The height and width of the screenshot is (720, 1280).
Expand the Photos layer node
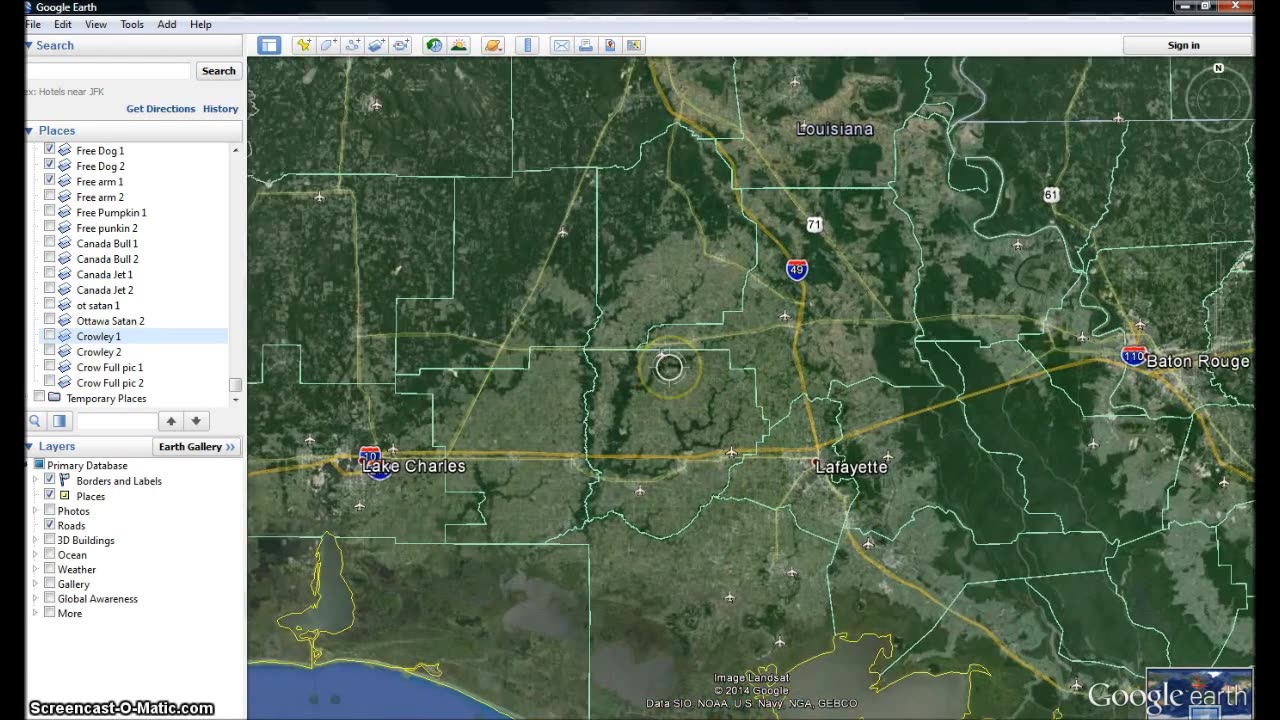37,510
